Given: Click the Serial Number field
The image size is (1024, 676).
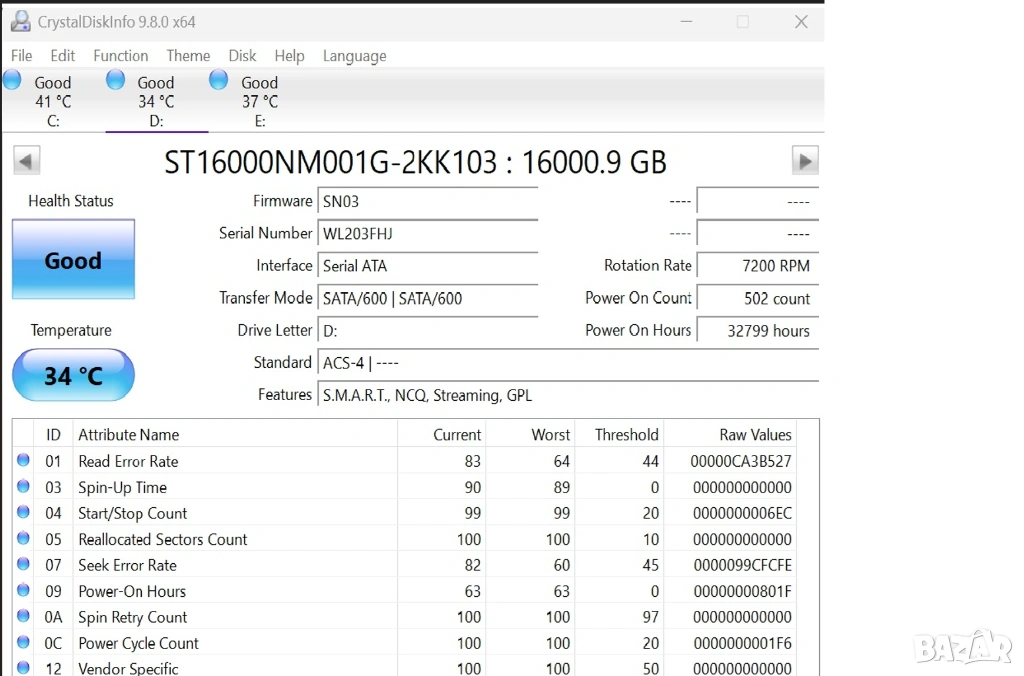Looking at the screenshot, I should [x=427, y=234].
